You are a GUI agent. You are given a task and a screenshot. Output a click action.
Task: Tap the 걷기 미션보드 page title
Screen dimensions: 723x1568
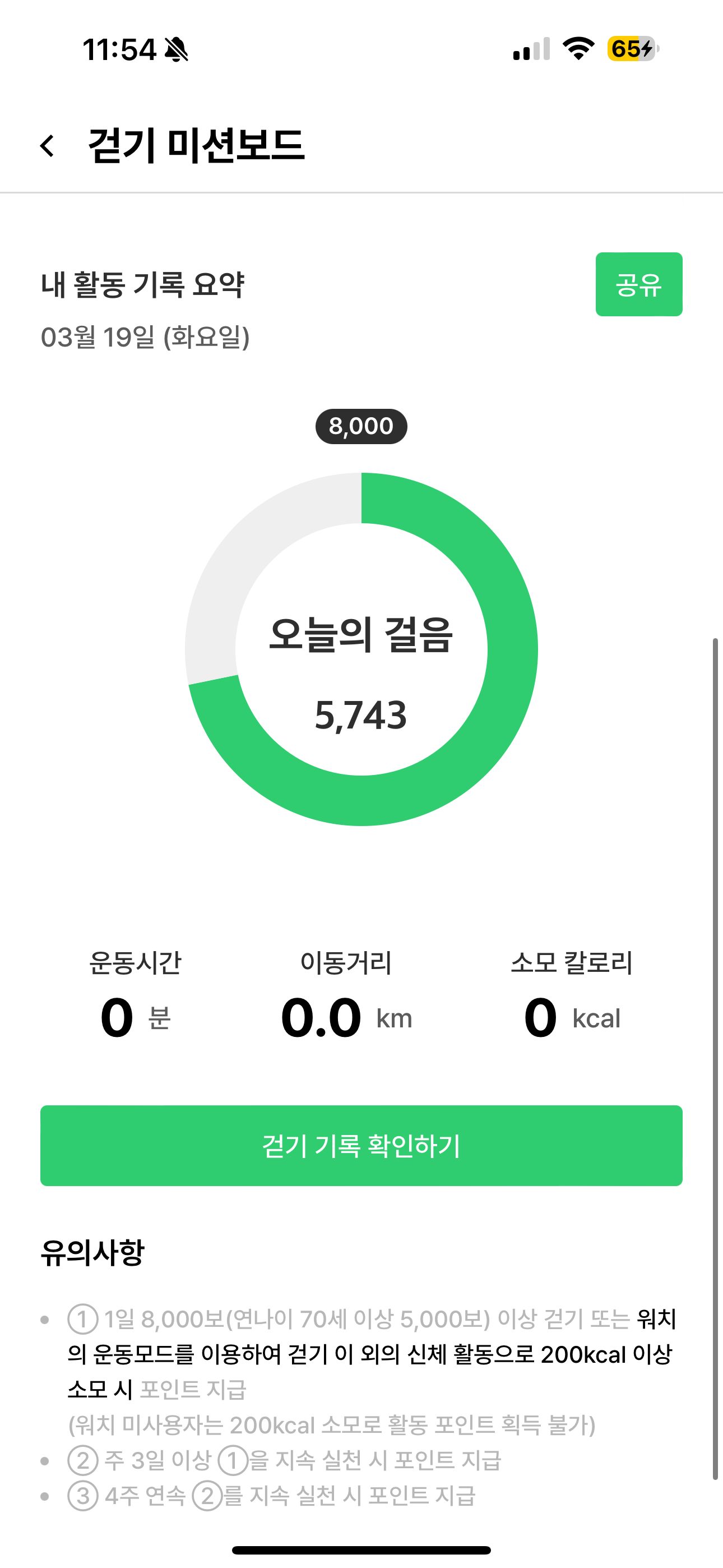[x=196, y=146]
